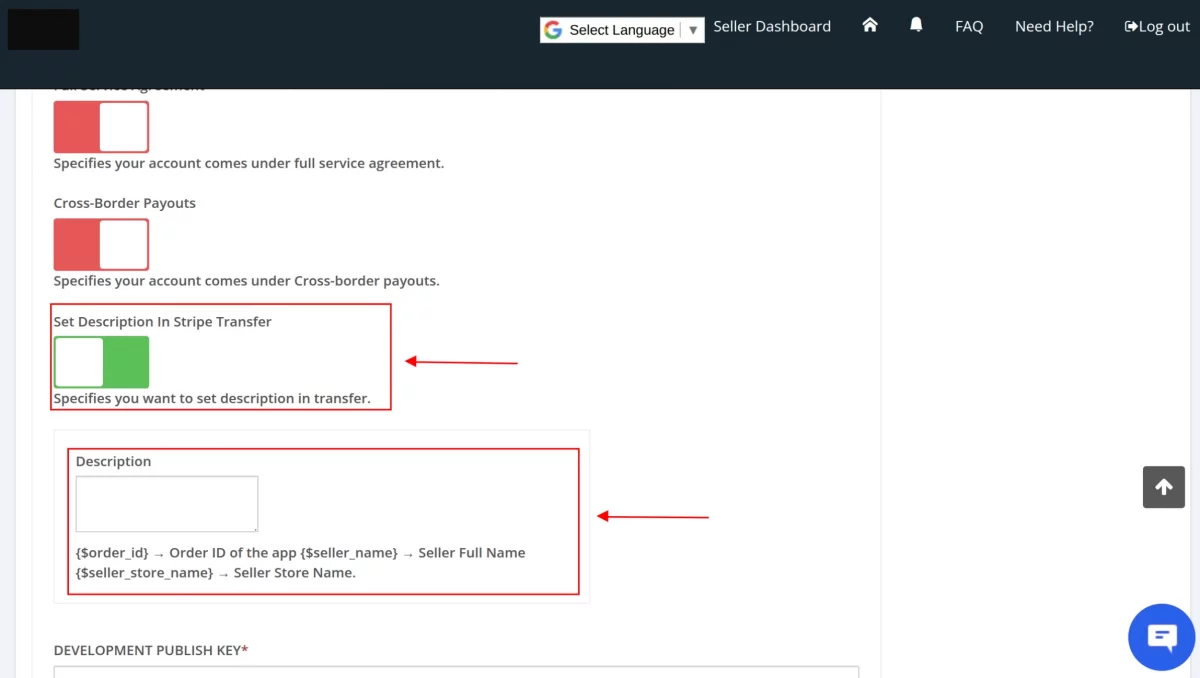This screenshot has height=678, width=1200.
Task: Click the exit icon beside Log out
Action: [1129, 26]
